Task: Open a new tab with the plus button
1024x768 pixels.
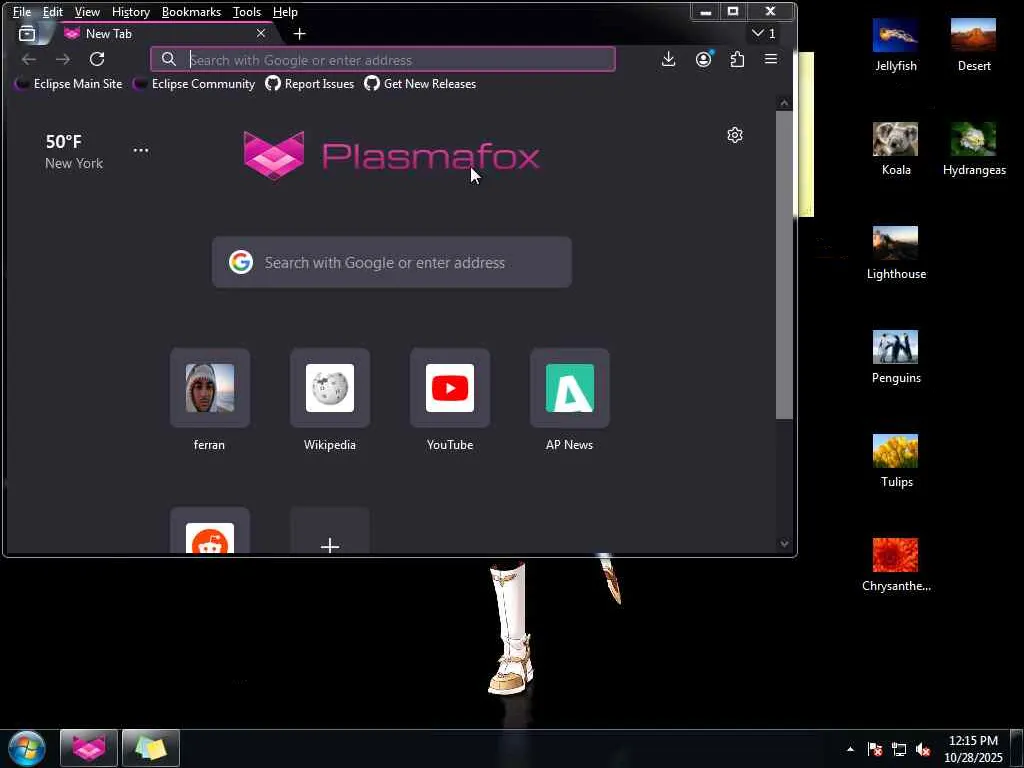Action: (x=299, y=34)
